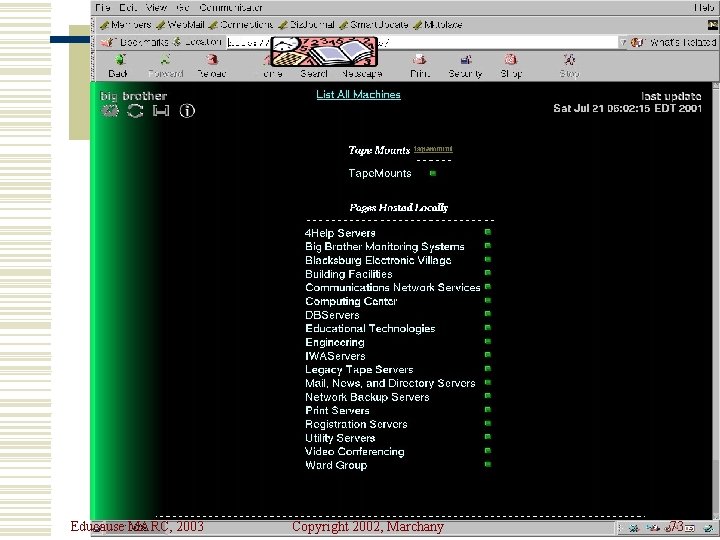Click status dot for Computing Center
Screen dimensions: 720x540
tap(488, 300)
